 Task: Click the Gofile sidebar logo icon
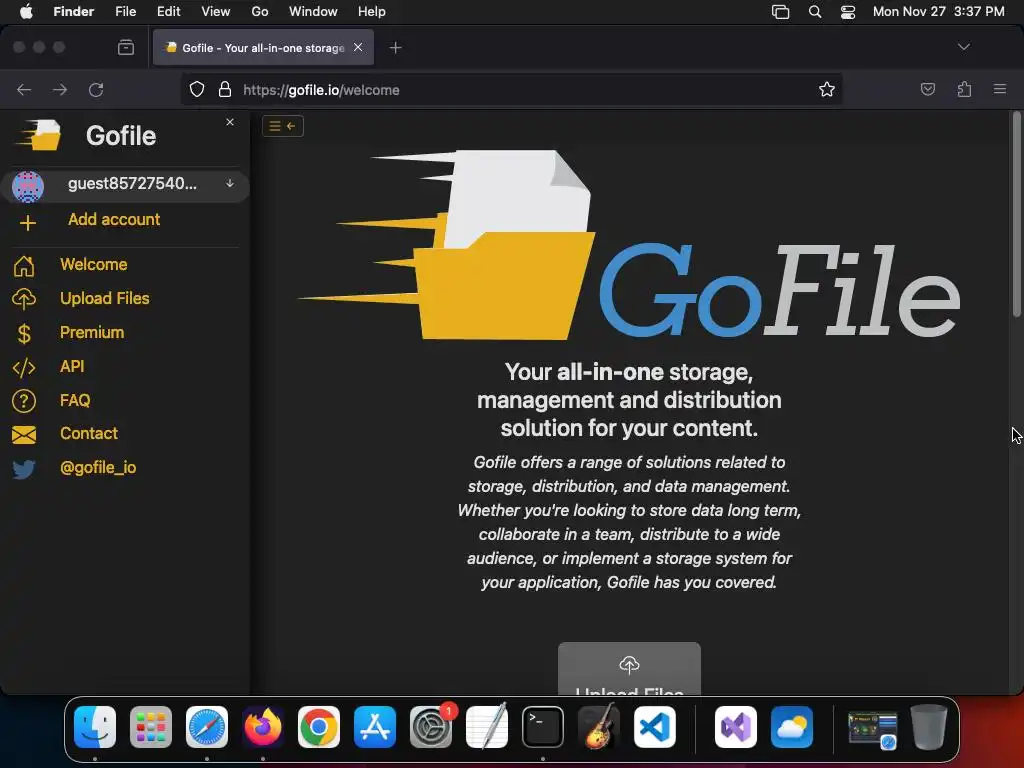[39, 135]
